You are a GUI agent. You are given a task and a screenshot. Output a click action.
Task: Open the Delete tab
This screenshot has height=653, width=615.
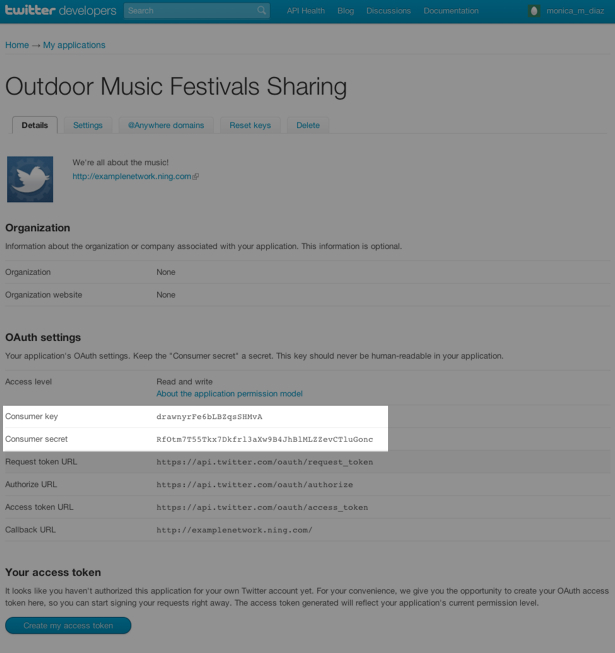[308, 125]
